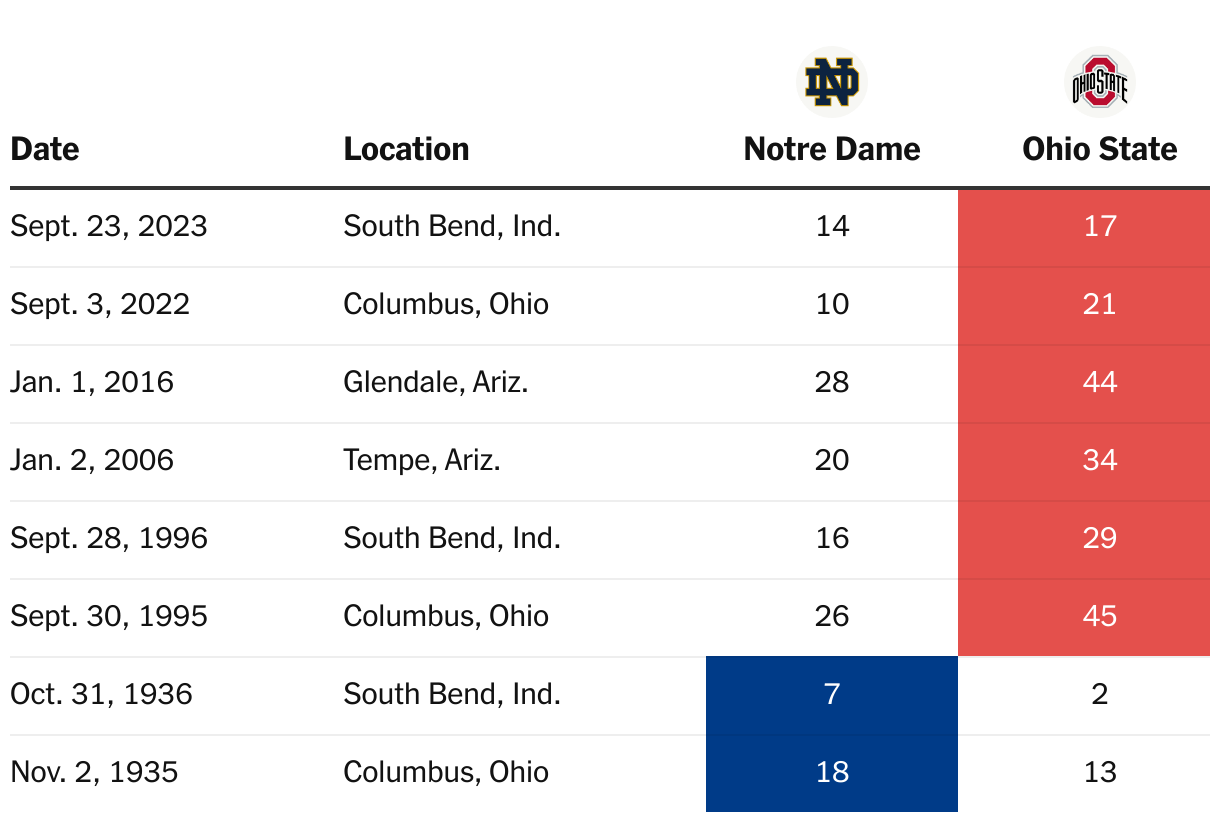Select the Notre Dame column header text
This screenshot has width=1220, height=822.
coord(831,149)
